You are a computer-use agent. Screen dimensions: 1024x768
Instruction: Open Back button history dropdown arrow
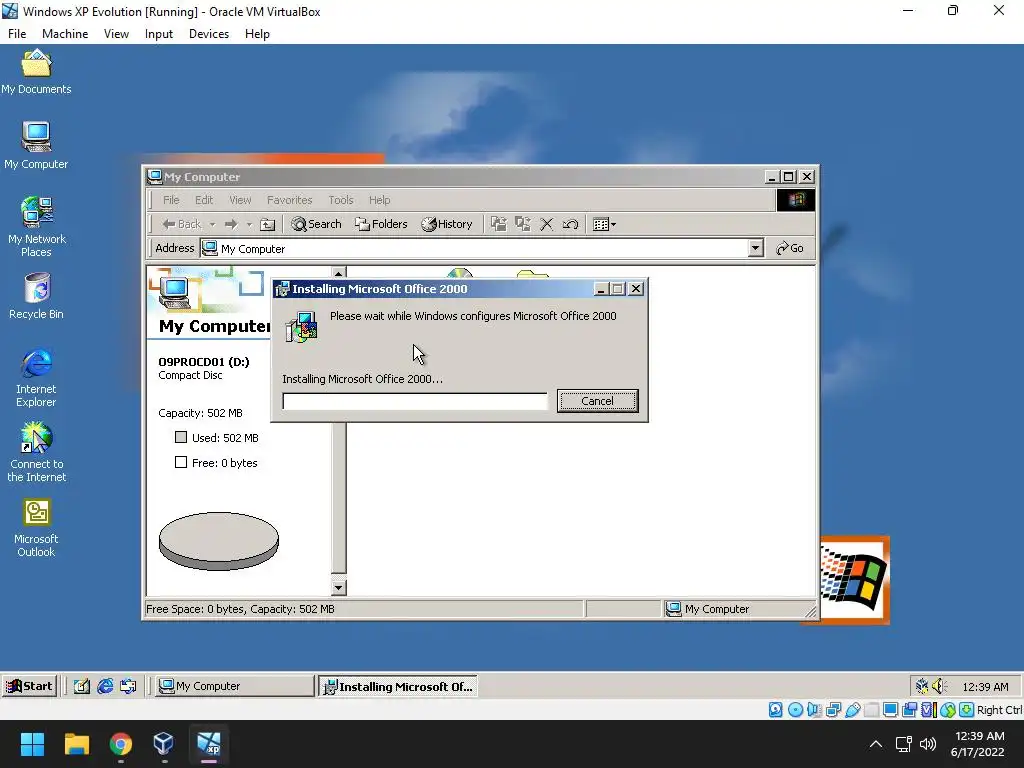[x=212, y=224]
